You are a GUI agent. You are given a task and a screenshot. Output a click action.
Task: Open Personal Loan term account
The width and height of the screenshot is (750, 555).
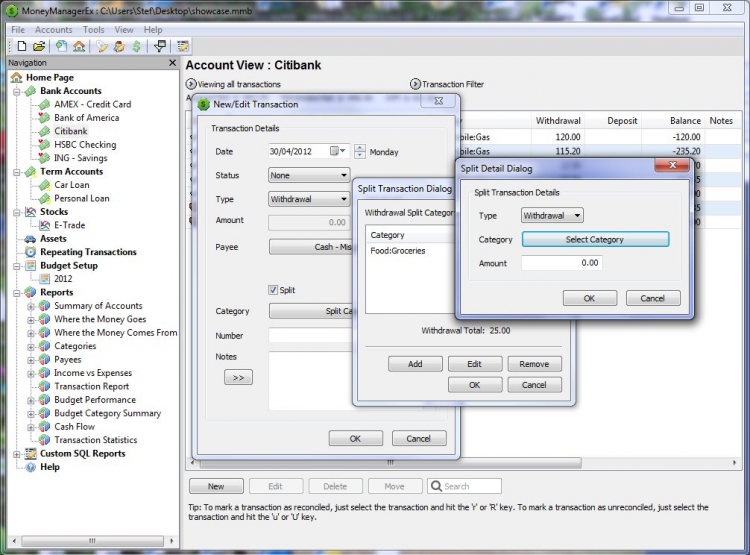click(82, 198)
